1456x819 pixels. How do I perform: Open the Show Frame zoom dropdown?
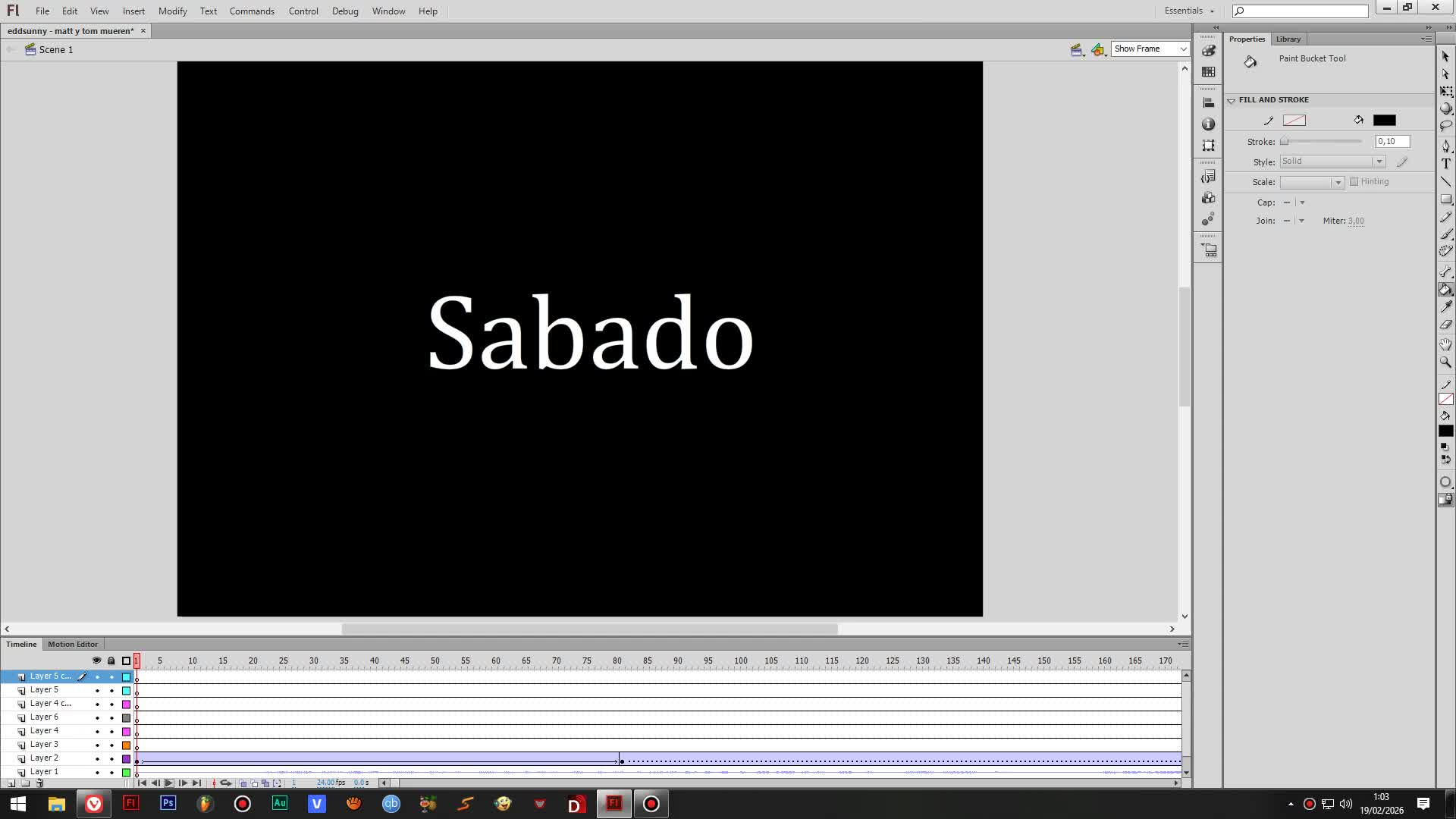pos(1184,49)
